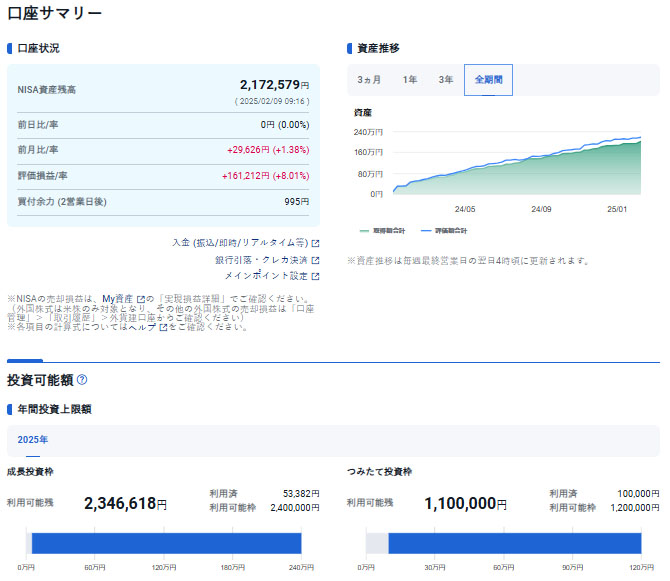Select the 1年 chart period tab
The image size is (670, 581).
click(410, 80)
